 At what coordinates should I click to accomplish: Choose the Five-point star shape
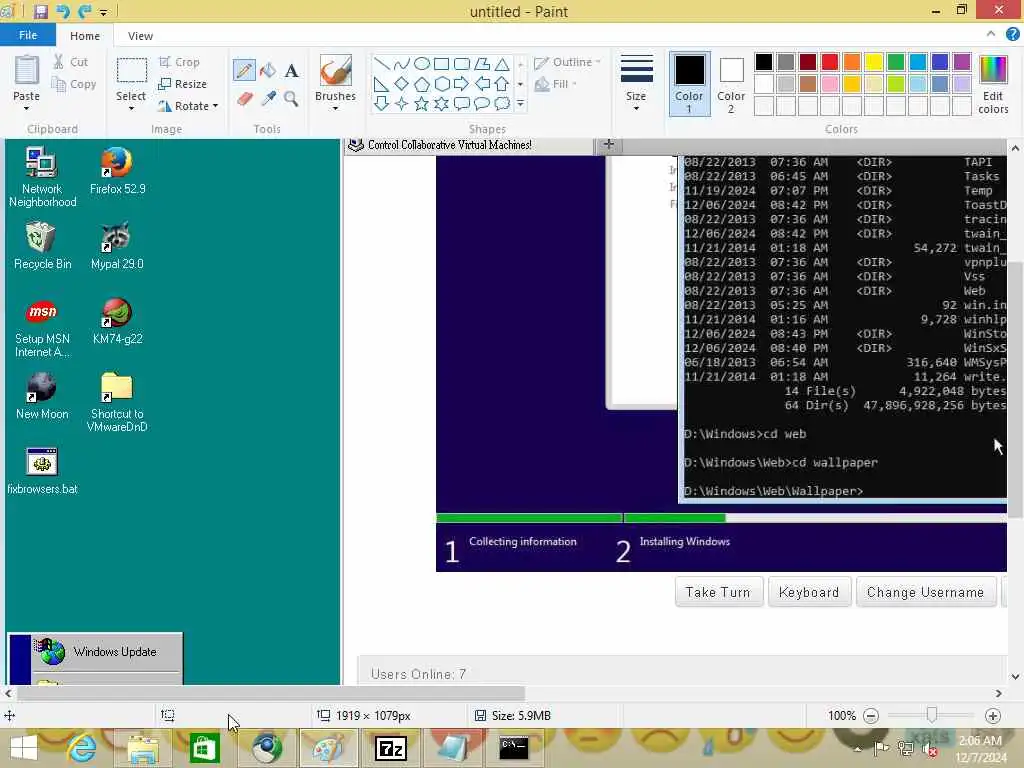[422, 103]
